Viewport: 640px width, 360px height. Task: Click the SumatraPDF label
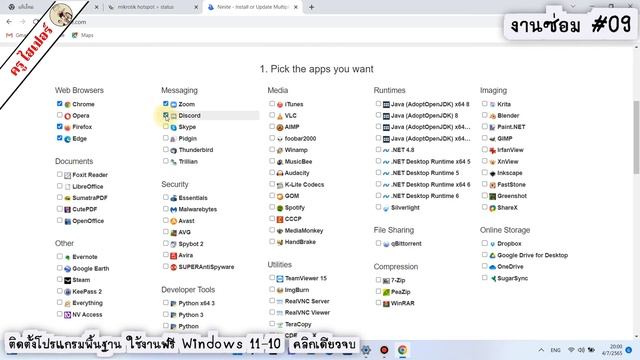[x=90, y=198]
